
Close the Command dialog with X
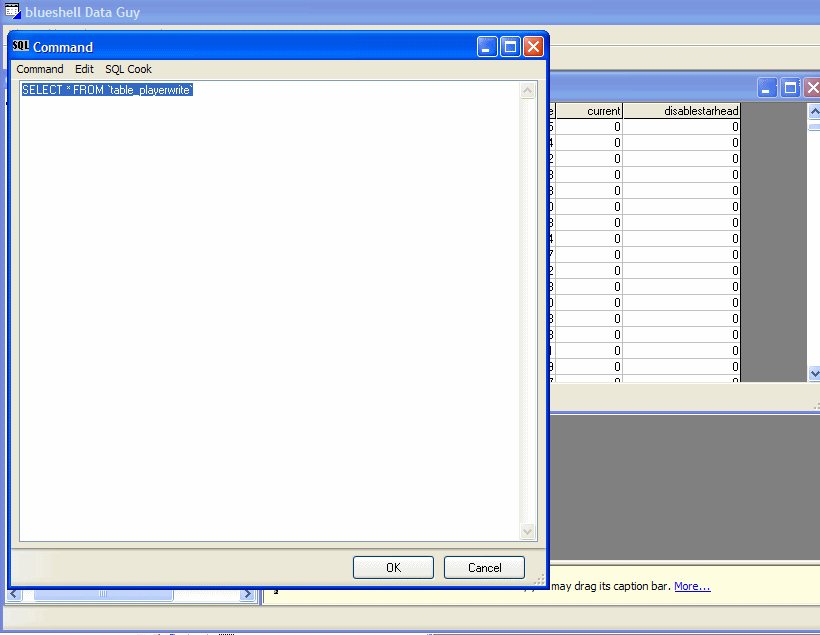533,47
